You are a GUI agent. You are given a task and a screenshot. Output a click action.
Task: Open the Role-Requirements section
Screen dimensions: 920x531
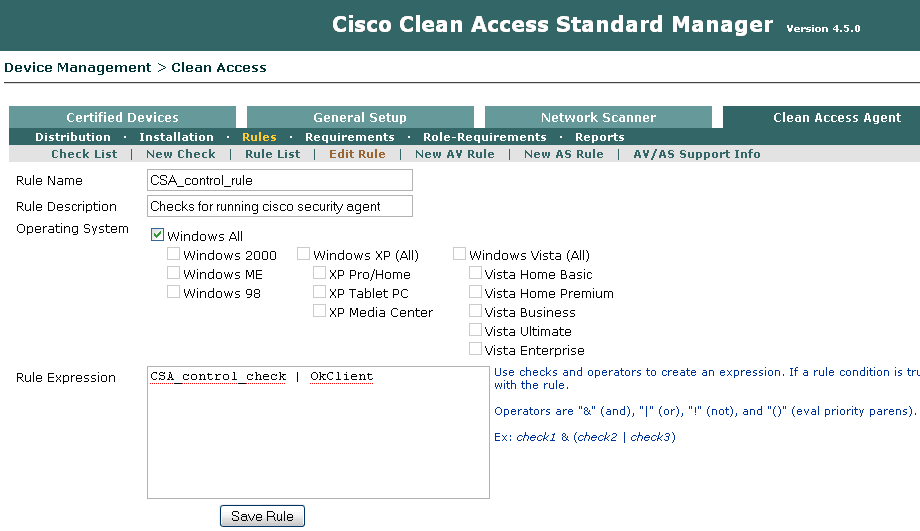click(x=485, y=137)
